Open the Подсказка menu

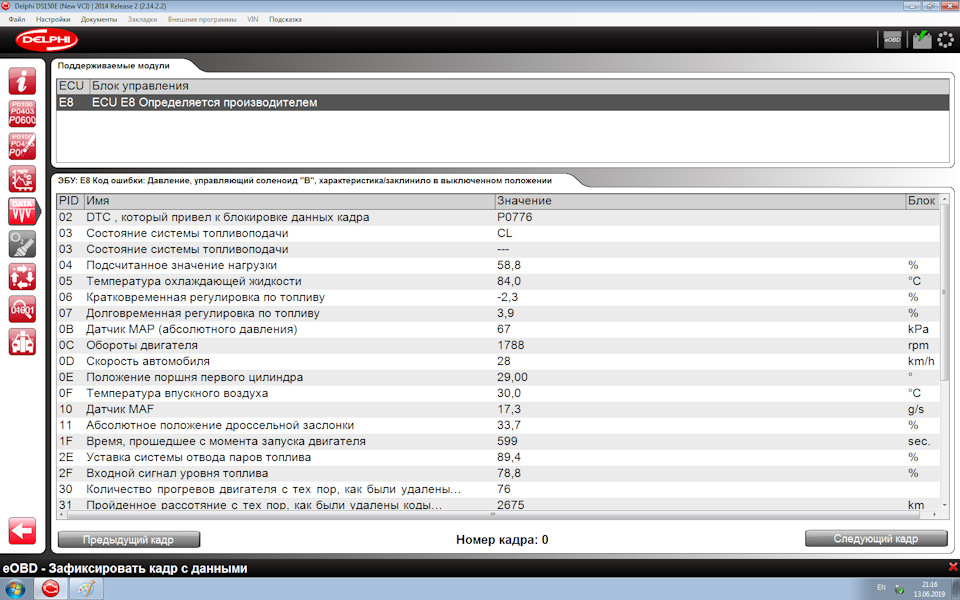(285, 20)
